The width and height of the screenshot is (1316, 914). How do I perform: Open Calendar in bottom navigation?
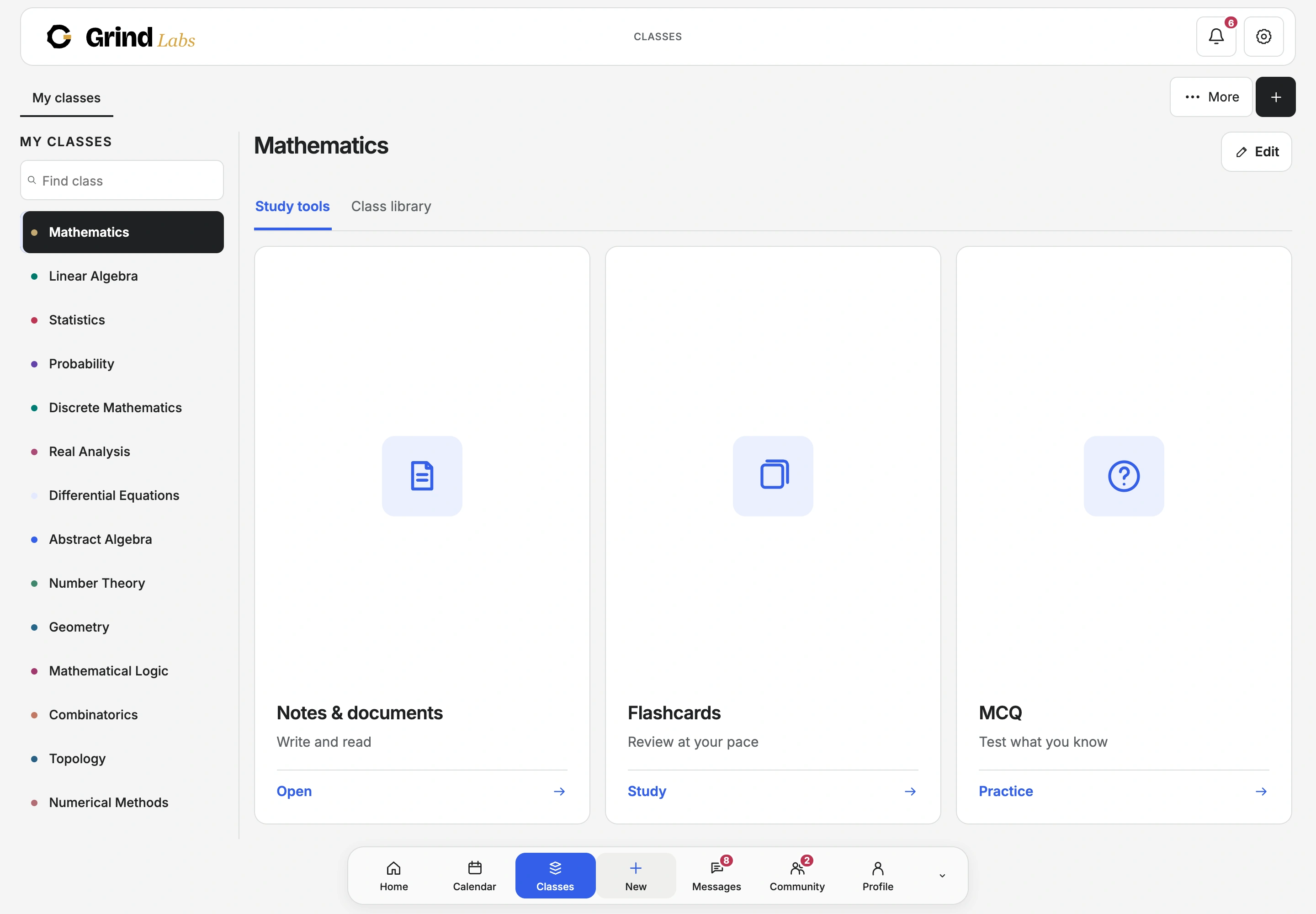475,876
